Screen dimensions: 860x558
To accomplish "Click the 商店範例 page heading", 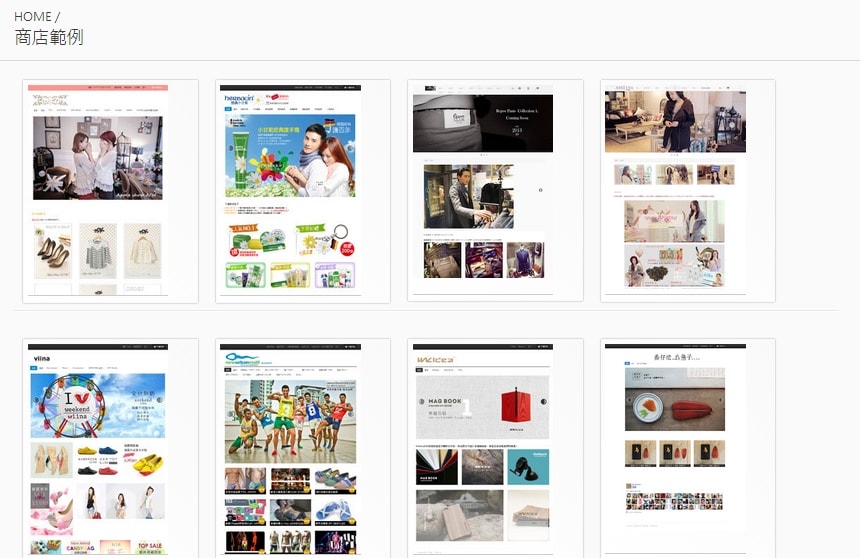I will [49, 37].
